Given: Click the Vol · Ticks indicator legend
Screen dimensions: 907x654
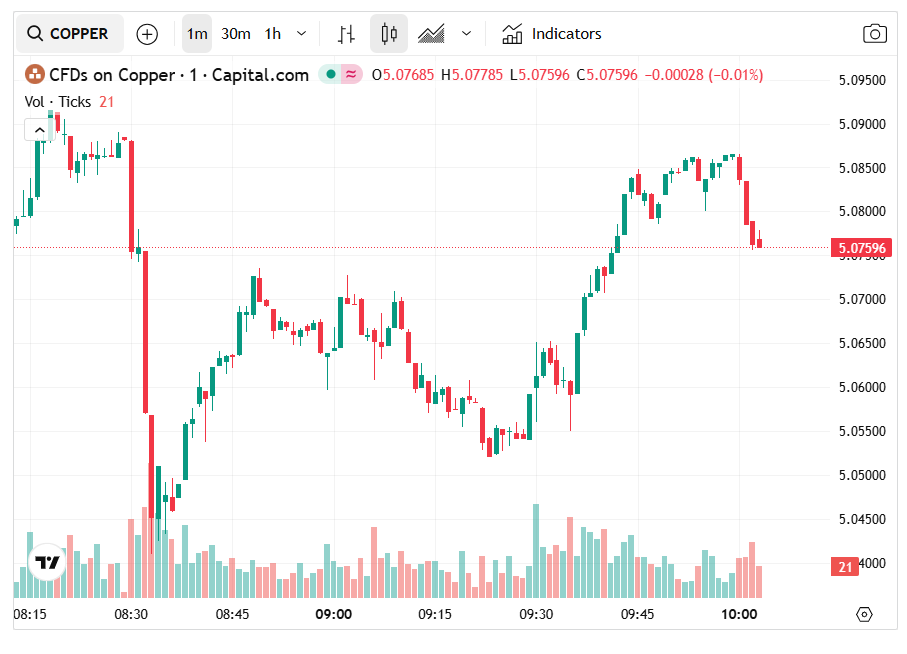Looking at the screenshot, I should click(58, 101).
